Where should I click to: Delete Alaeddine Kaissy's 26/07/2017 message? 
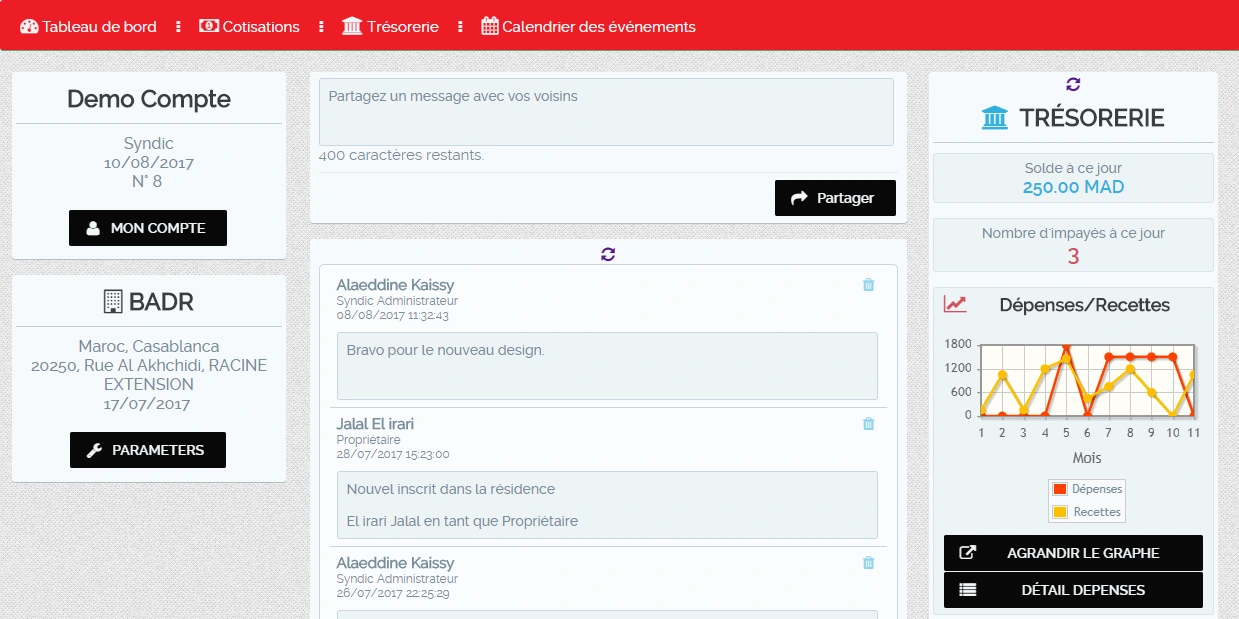pyautogui.click(x=868, y=563)
